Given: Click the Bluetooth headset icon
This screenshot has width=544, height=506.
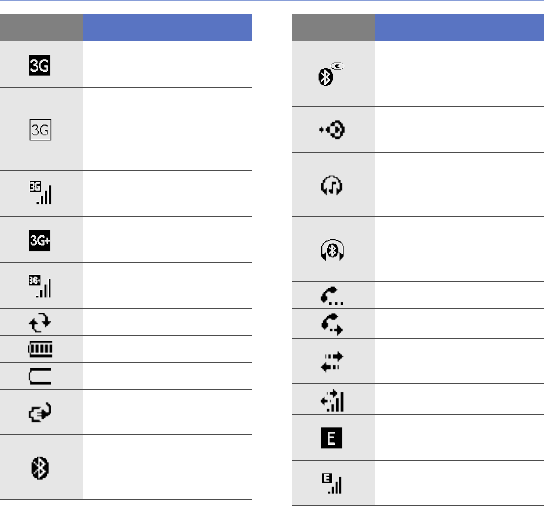Looking at the screenshot, I should pos(332,250).
